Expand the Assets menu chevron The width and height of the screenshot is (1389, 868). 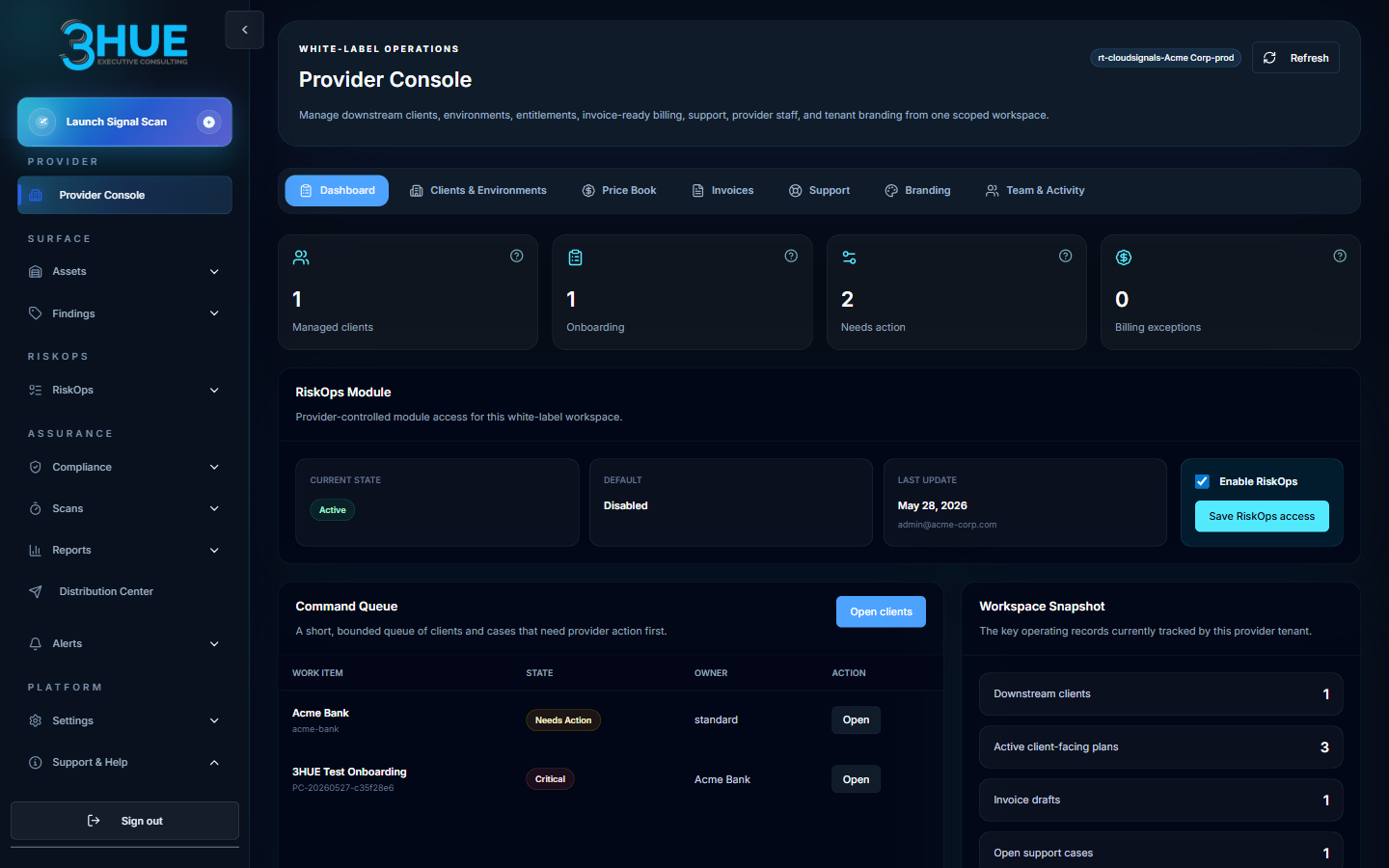214,272
